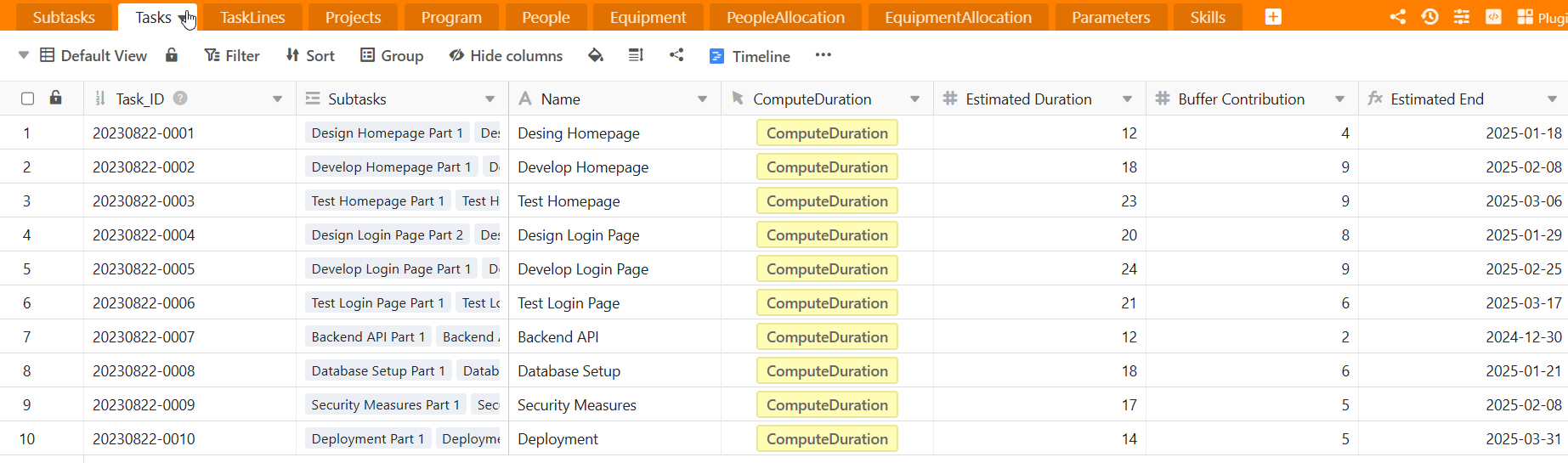Screen dimensions: 1568x463
Task: Click the Filter button
Action: [x=232, y=56]
